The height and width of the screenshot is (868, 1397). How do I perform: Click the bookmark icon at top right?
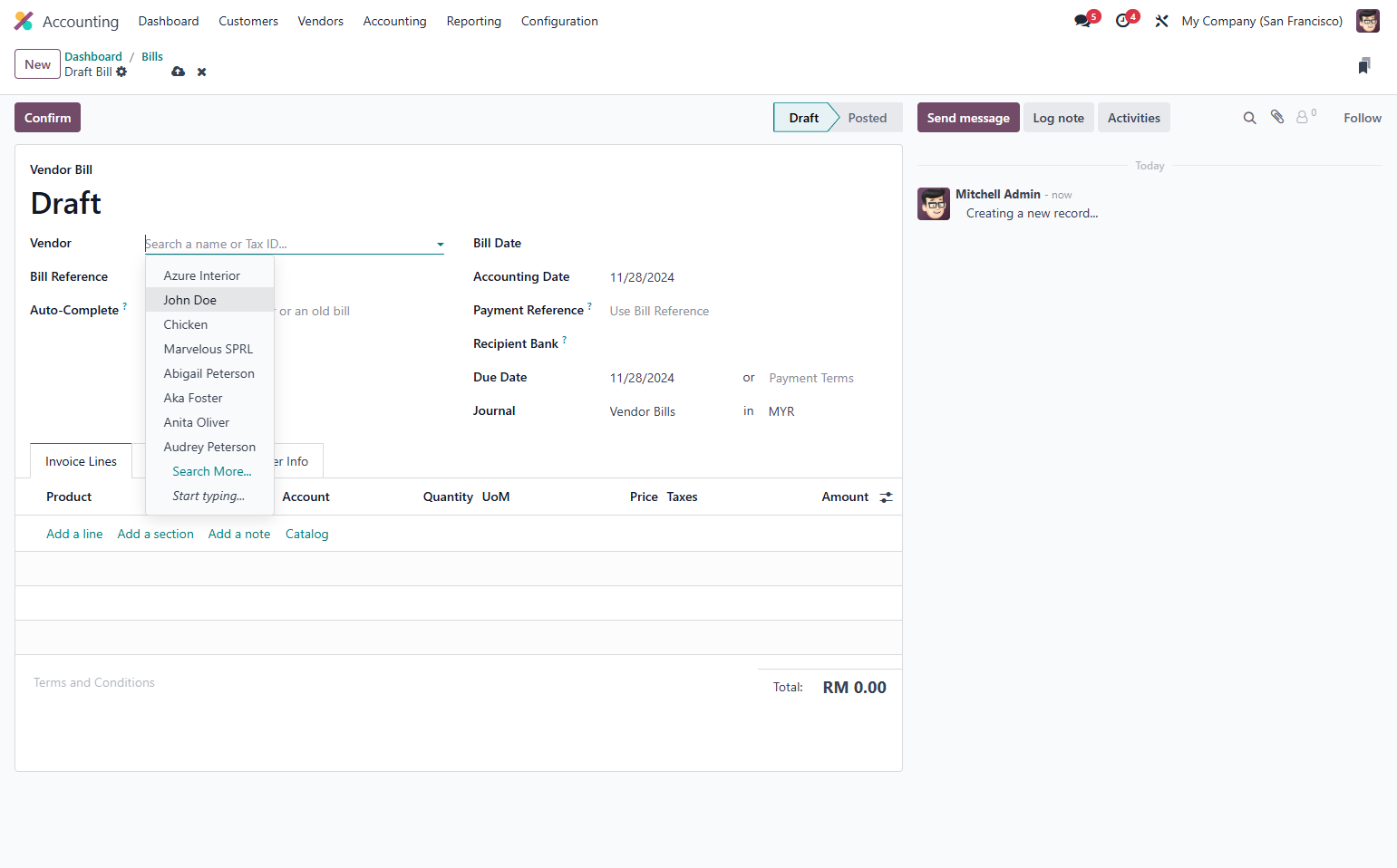coord(1364,65)
